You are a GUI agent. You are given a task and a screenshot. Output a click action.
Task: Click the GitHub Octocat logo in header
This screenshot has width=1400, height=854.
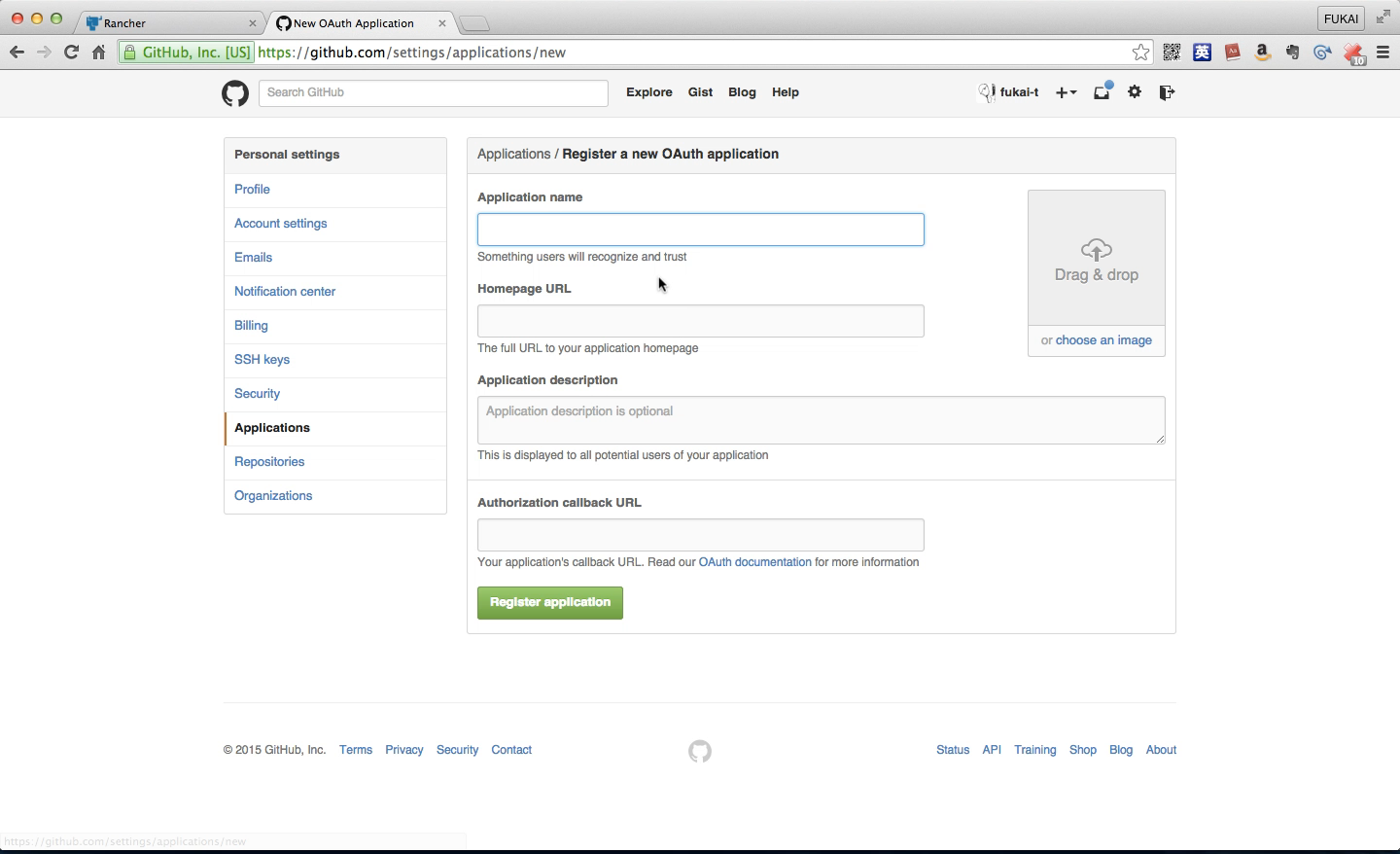click(x=235, y=93)
